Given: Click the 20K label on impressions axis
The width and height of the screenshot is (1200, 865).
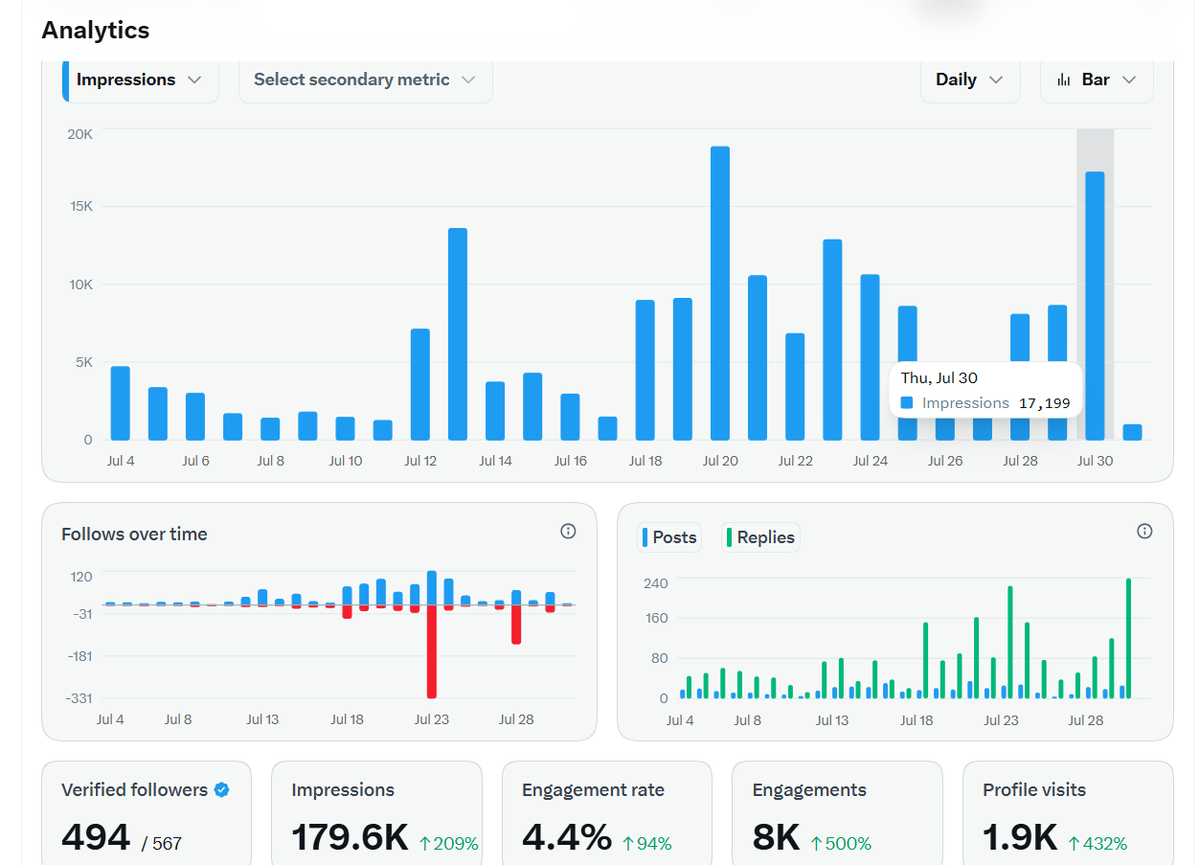Looking at the screenshot, I should coord(80,134).
